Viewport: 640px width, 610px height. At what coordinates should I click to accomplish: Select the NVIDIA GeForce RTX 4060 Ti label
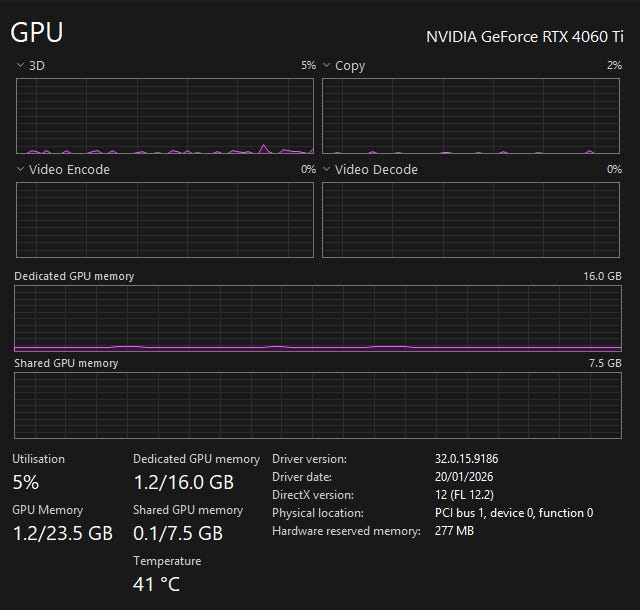[523, 37]
